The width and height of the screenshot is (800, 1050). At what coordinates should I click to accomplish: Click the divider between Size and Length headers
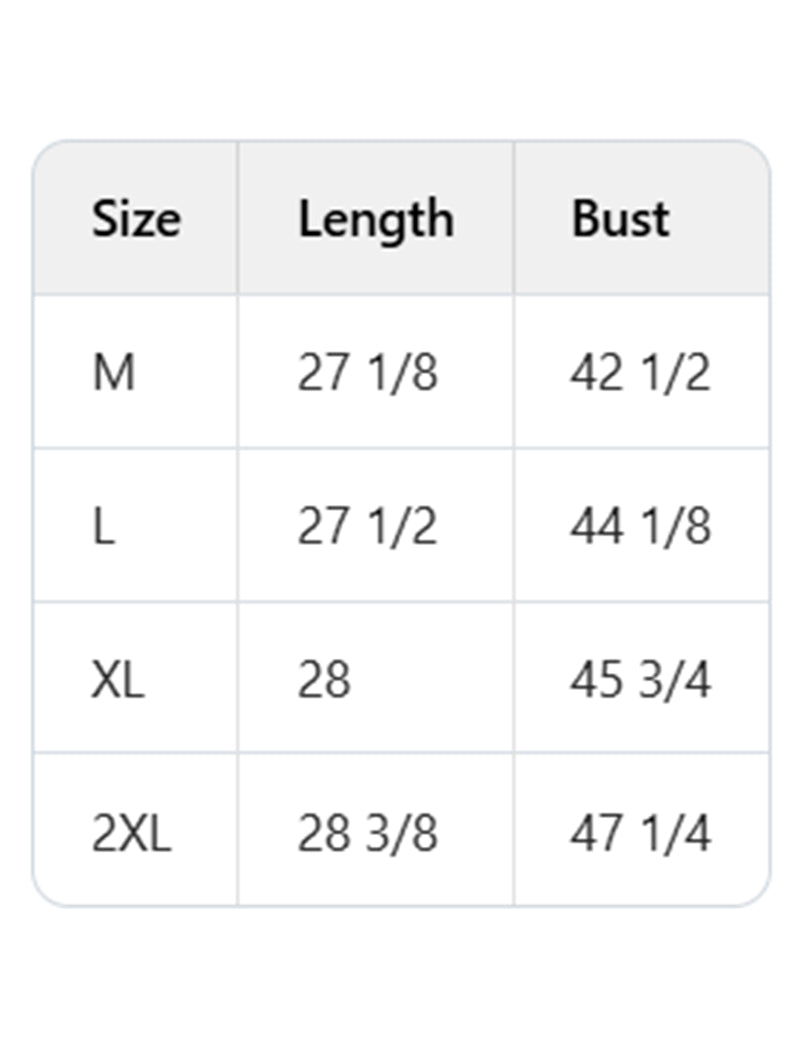(238, 219)
